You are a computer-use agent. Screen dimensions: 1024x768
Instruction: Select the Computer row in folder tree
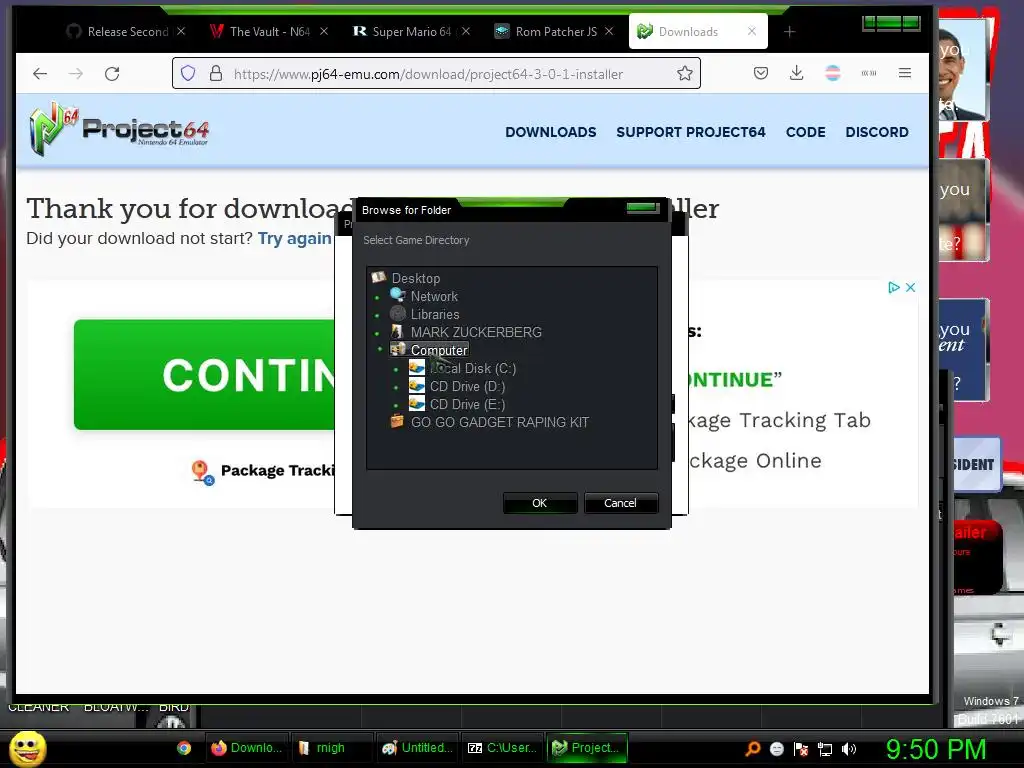tap(429, 350)
